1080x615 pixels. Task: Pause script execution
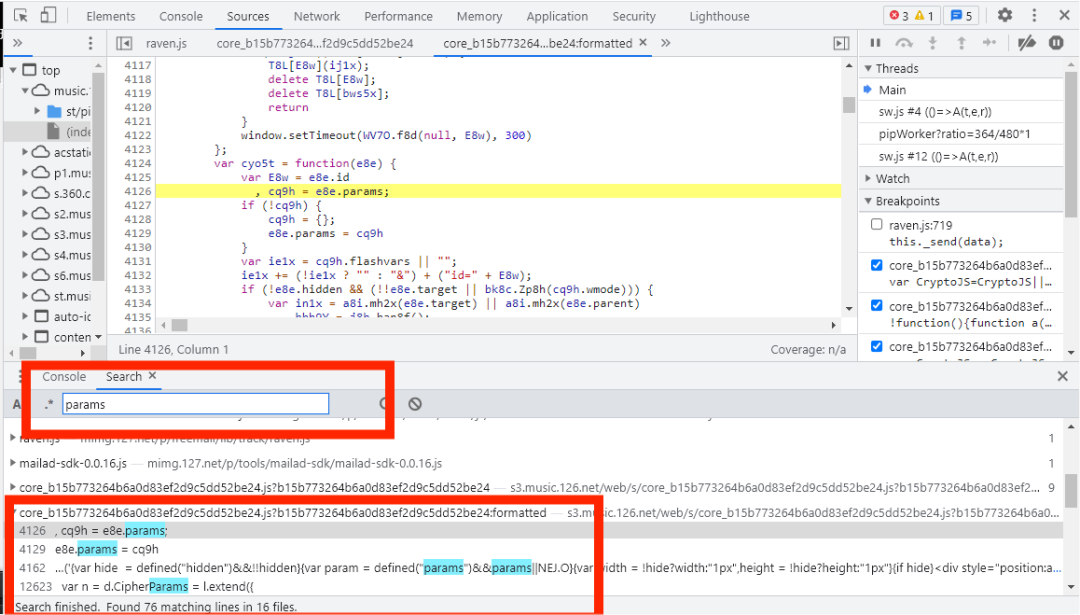coord(875,43)
